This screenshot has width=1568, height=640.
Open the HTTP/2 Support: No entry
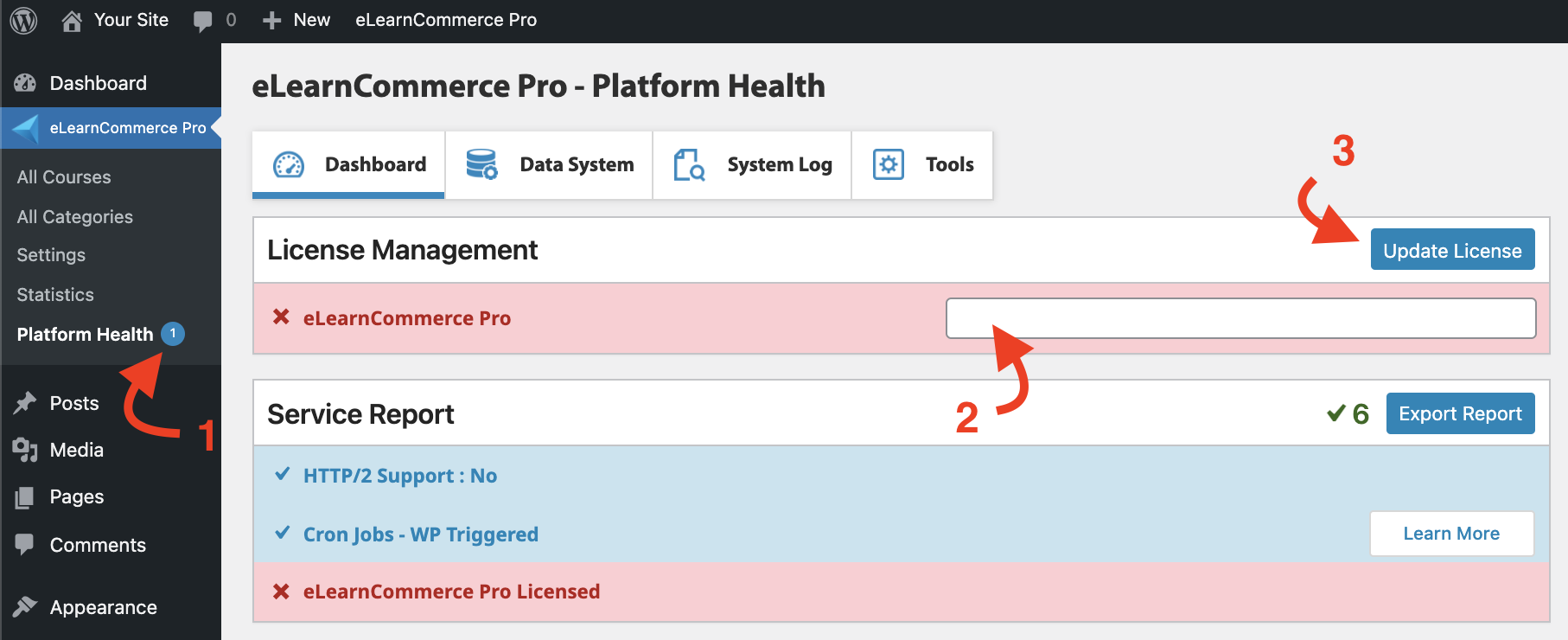click(399, 476)
